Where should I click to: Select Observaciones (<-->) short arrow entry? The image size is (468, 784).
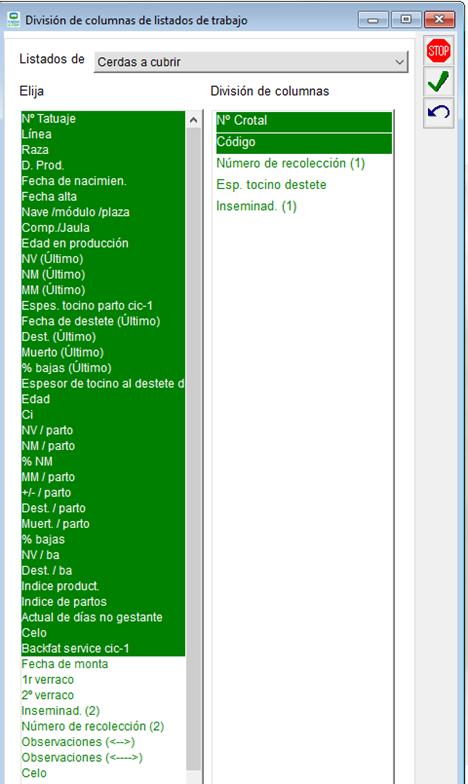tap(103, 742)
